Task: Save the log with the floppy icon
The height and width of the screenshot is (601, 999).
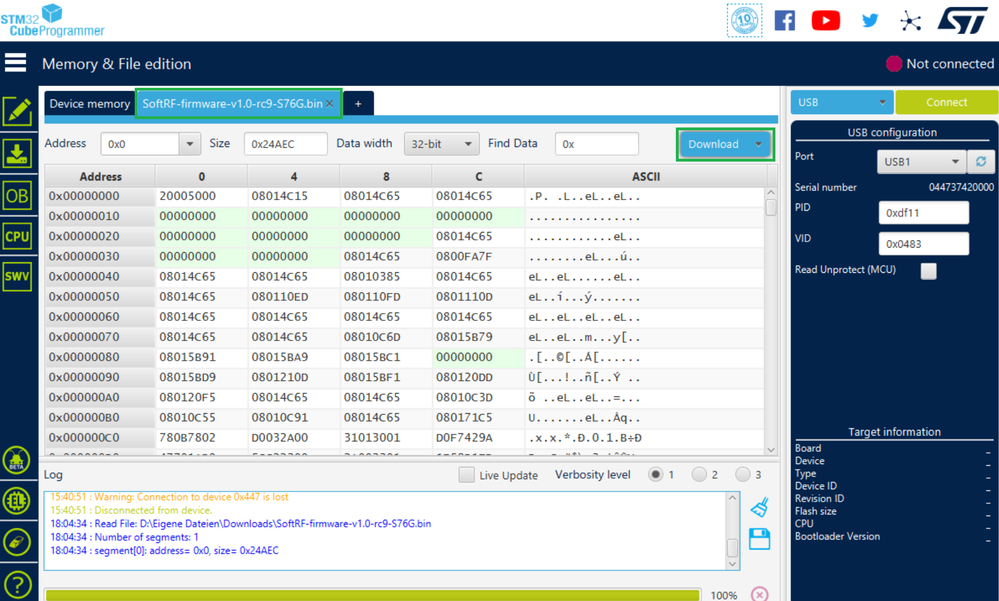Action: 759,539
